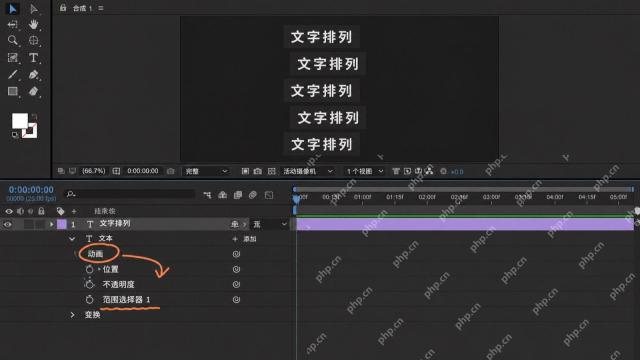
Task: Select the 文字排列 layer name
Action: pos(115,223)
